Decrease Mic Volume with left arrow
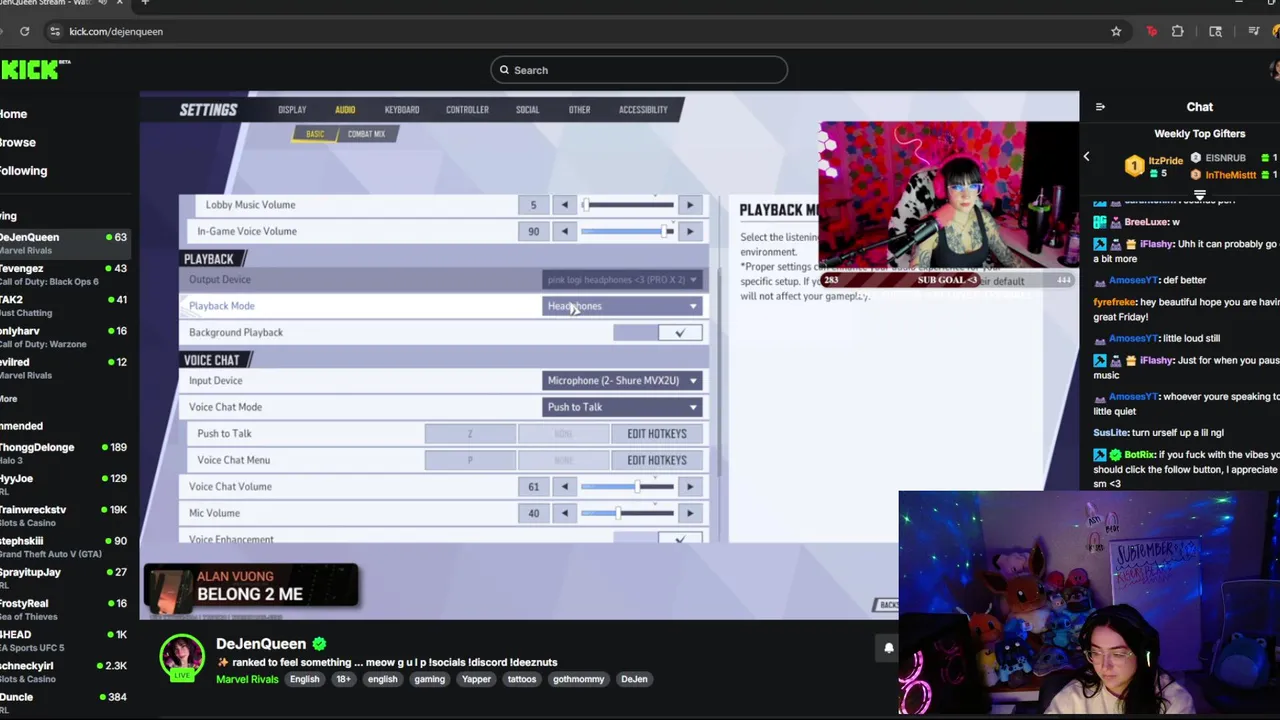This screenshot has width=1280, height=720. (x=564, y=513)
